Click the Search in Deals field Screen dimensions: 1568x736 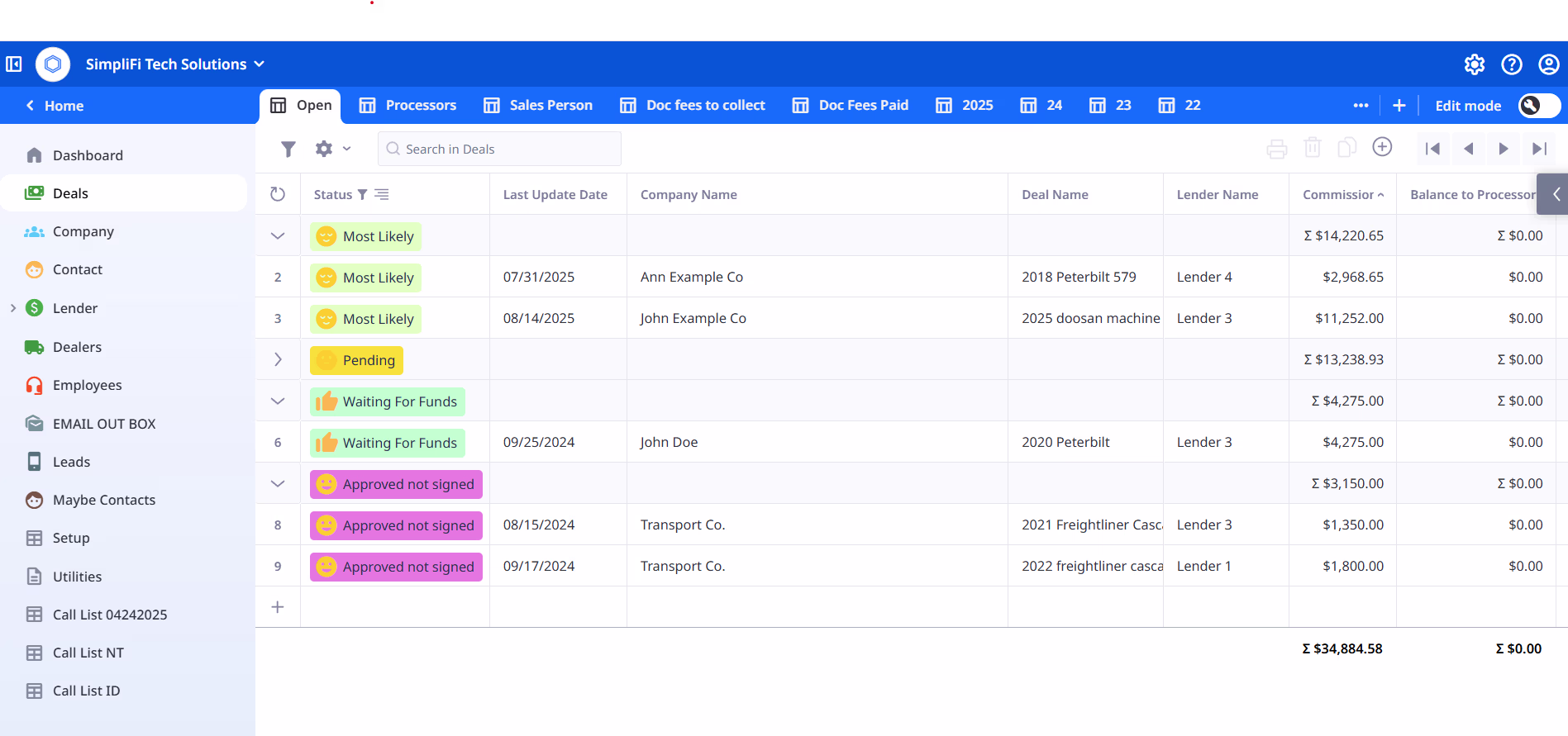pyautogui.click(x=499, y=149)
